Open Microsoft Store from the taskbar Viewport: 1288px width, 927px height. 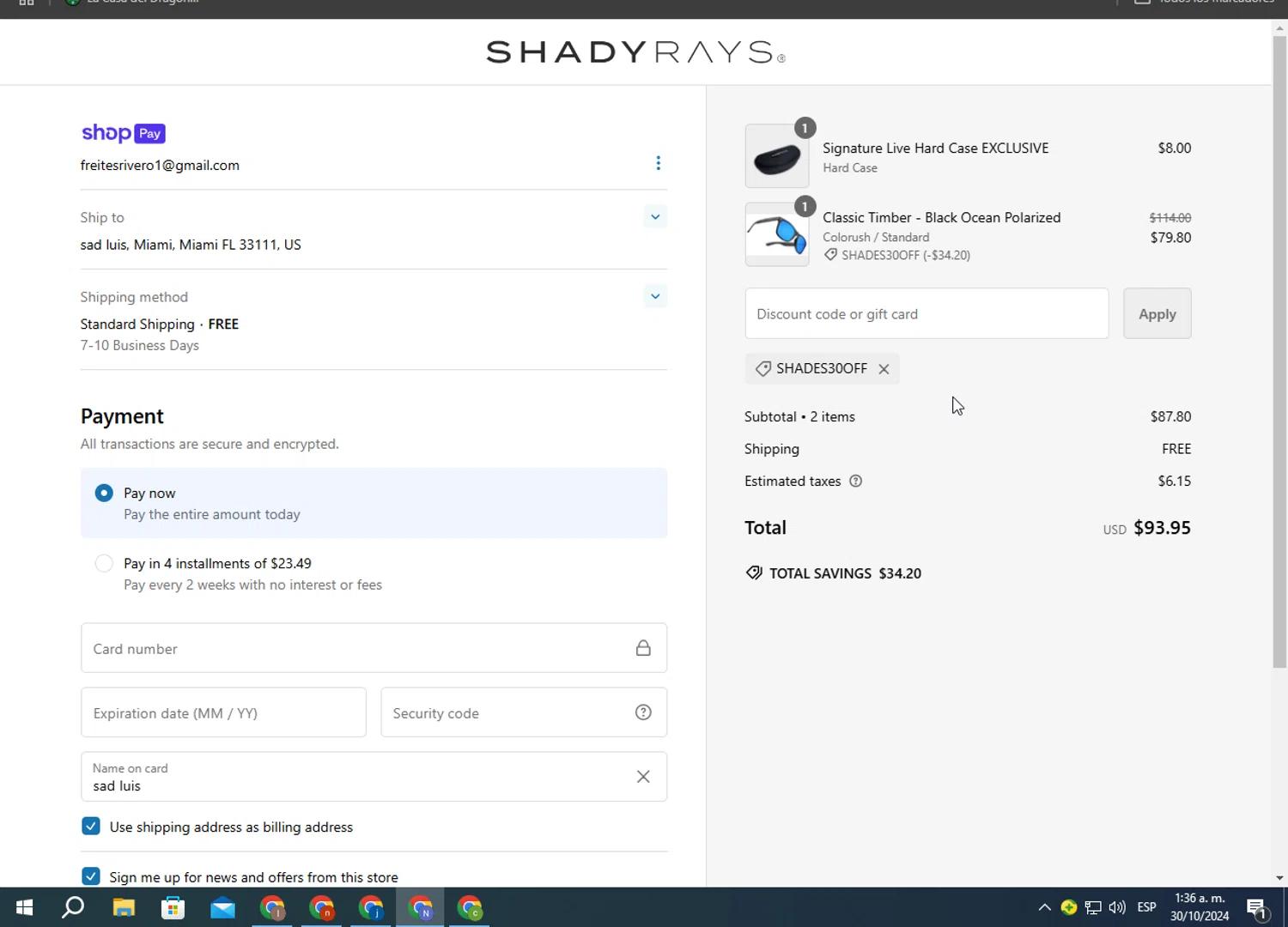[173, 907]
